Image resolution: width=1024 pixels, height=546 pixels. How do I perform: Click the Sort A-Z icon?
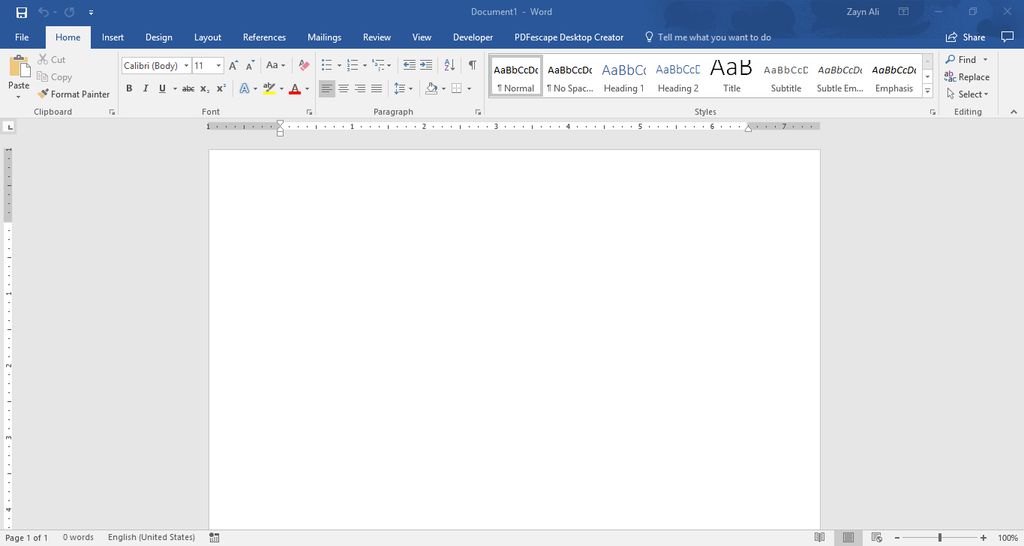[449, 65]
